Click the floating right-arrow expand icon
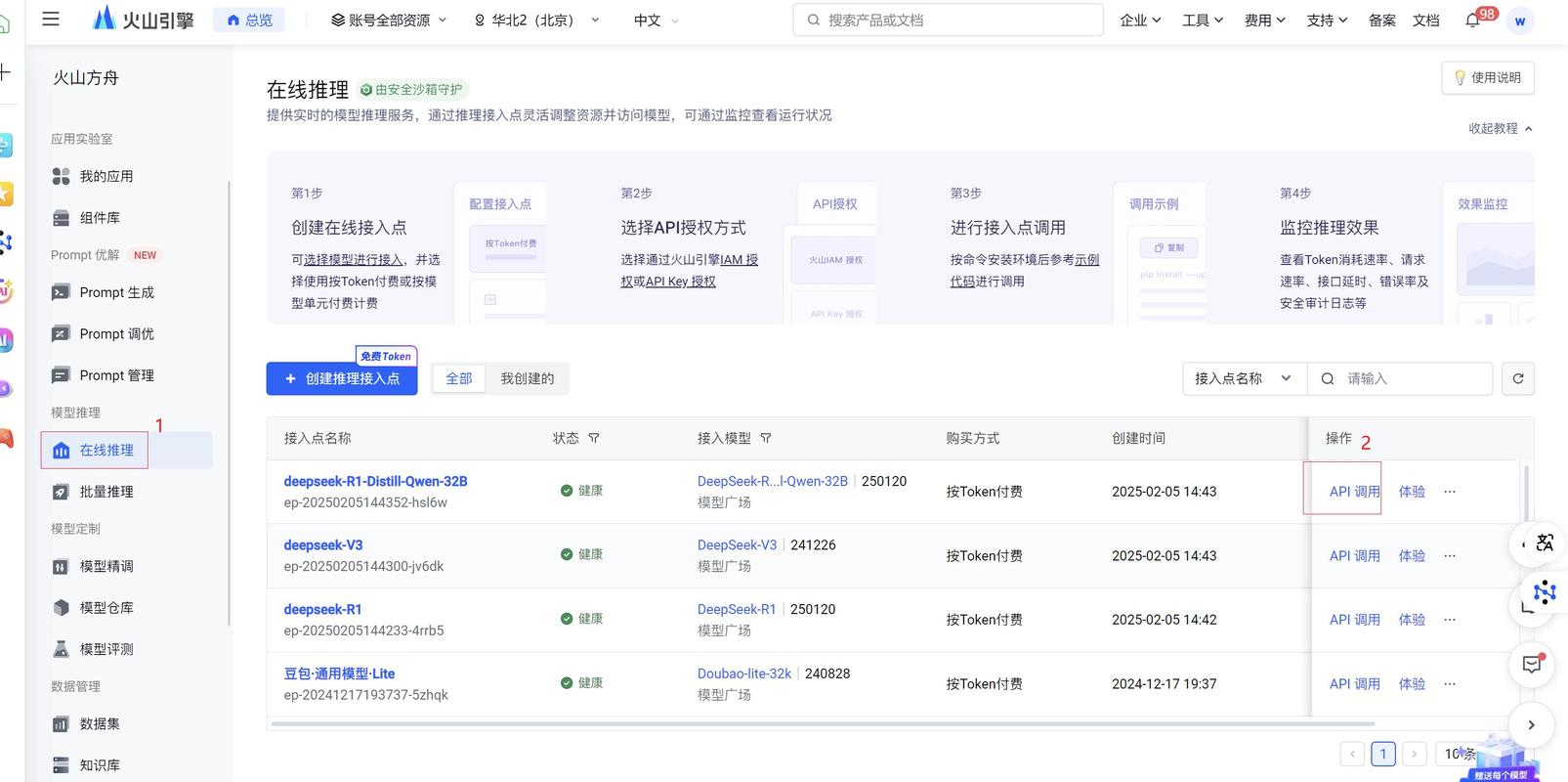The height and width of the screenshot is (782, 1568). tap(1531, 724)
